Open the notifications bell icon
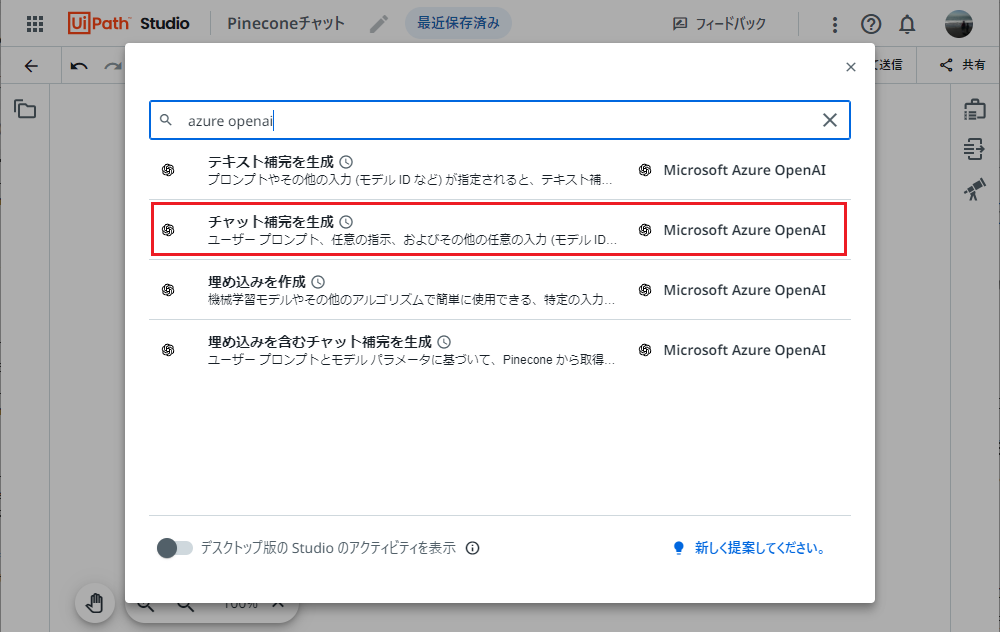Screen dimensions: 1000x632 pos(907,24)
